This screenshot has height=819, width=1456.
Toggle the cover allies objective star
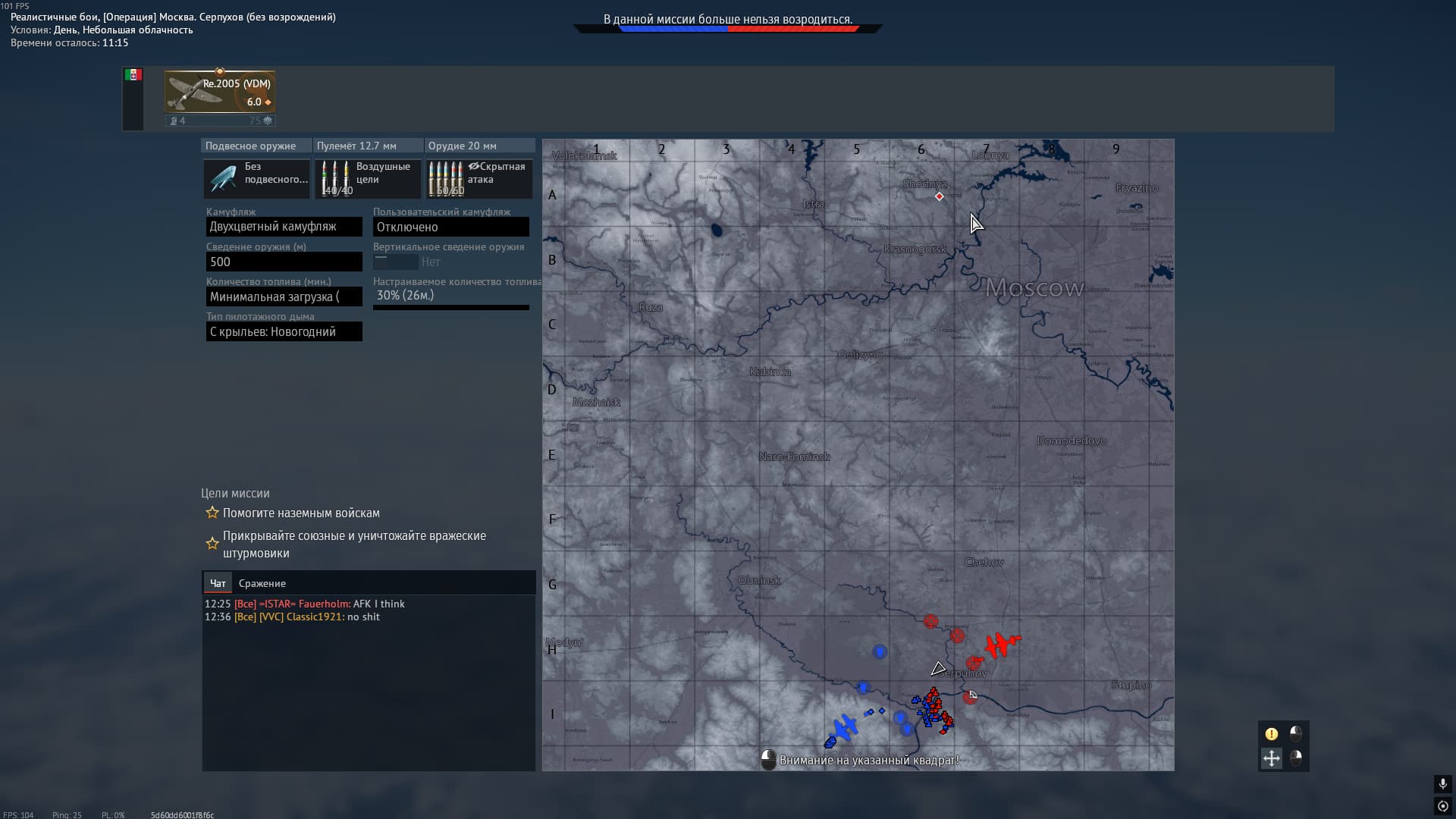(x=212, y=544)
